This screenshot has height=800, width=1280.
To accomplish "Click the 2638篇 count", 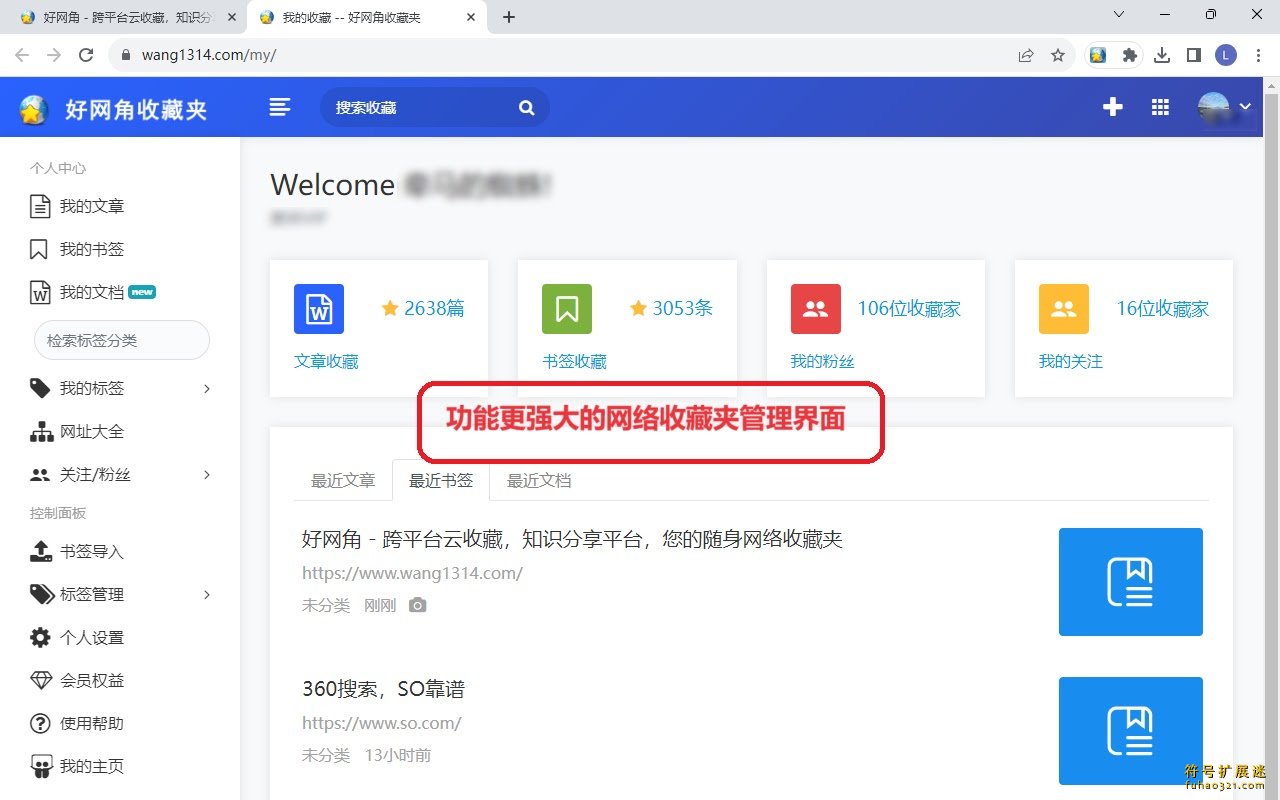I will point(434,308).
